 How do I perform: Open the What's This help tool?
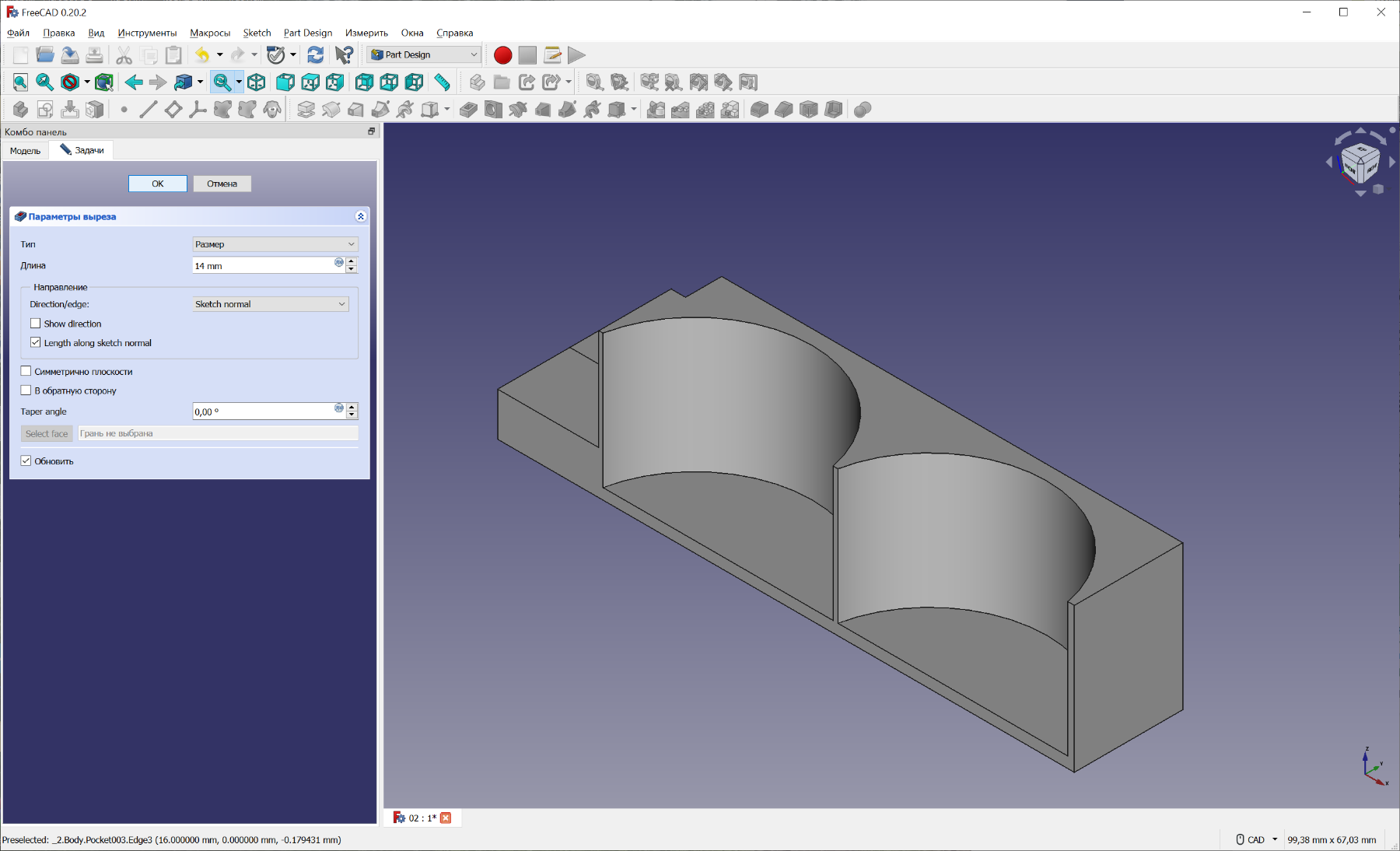[344, 55]
